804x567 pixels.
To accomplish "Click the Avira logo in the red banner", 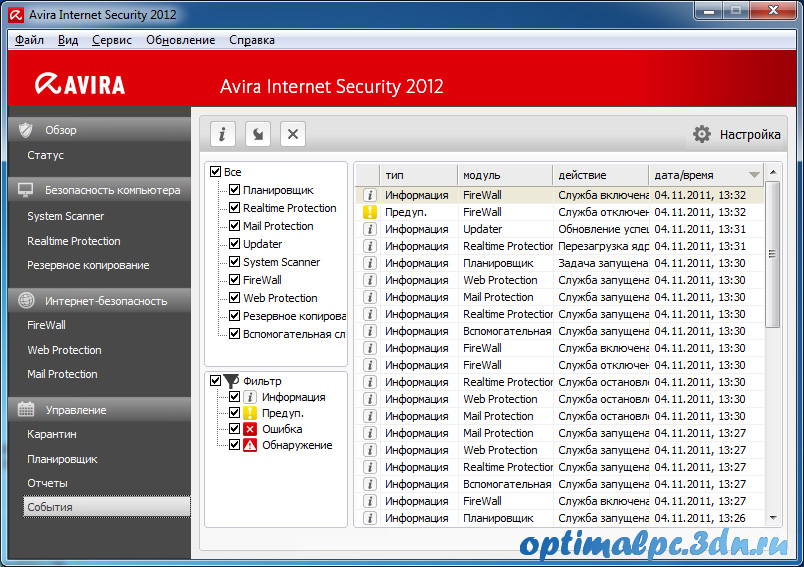I will (80, 85).
